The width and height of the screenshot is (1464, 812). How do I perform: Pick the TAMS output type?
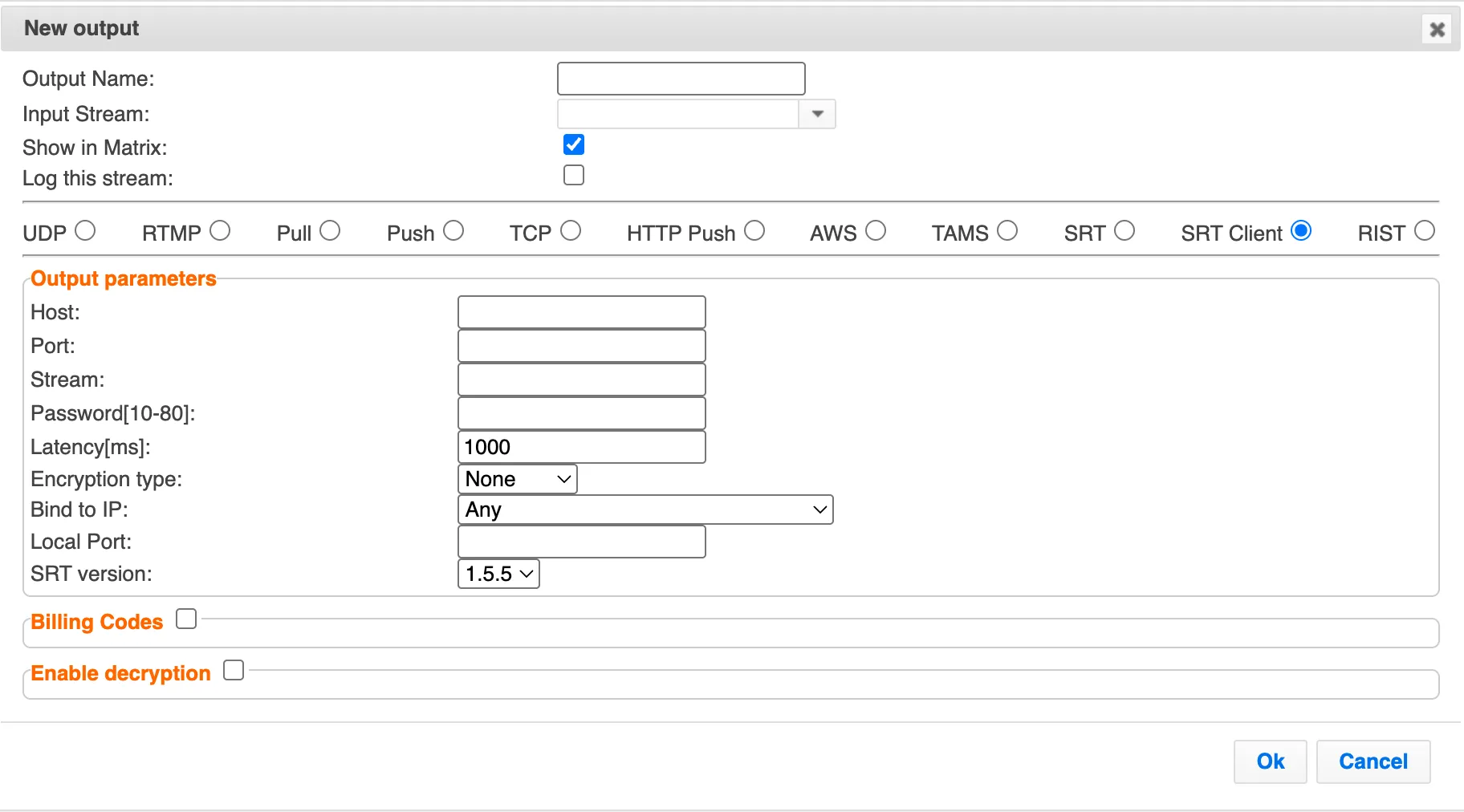1007,231
